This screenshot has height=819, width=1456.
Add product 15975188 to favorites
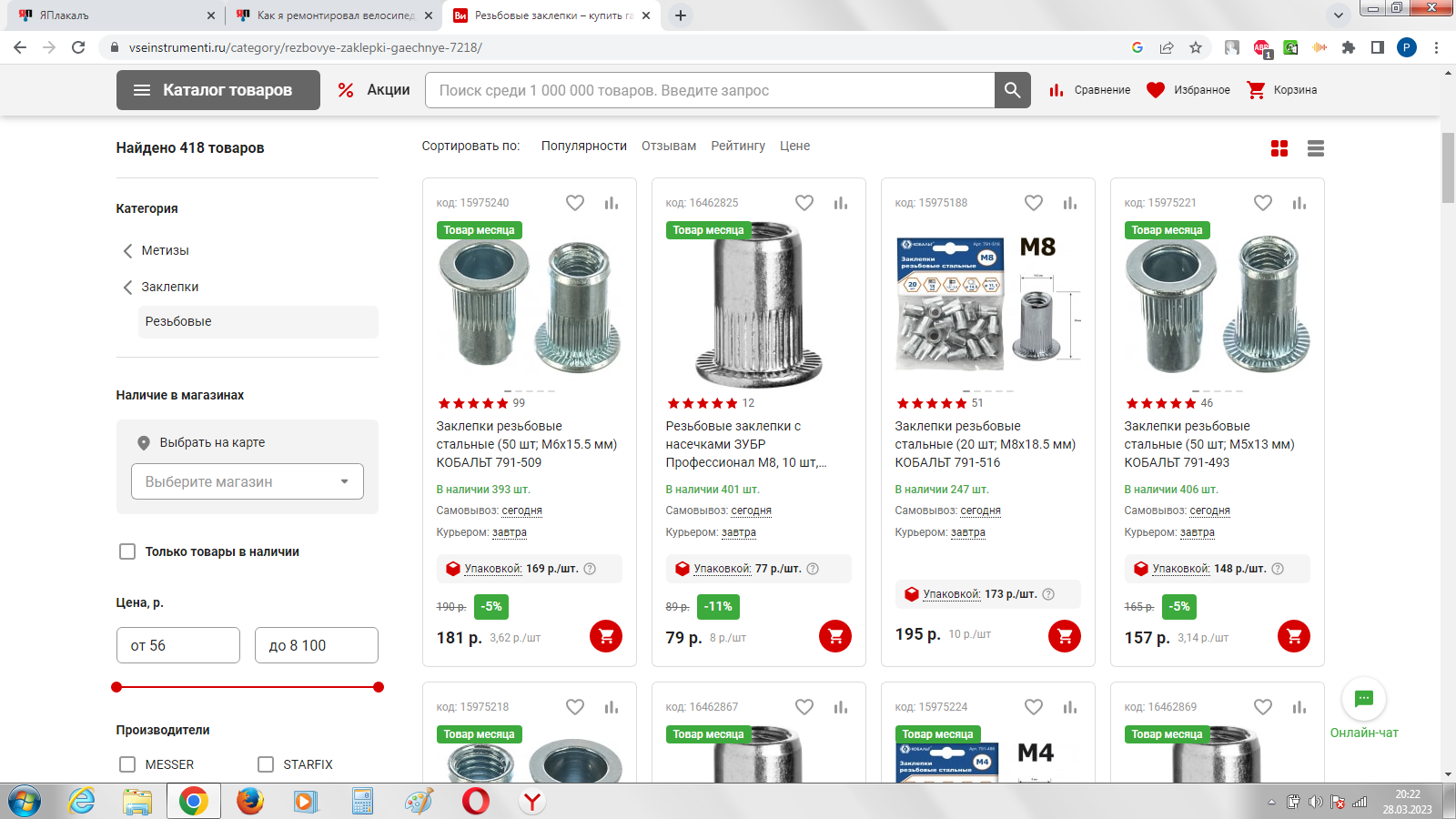click(1034, 203)
